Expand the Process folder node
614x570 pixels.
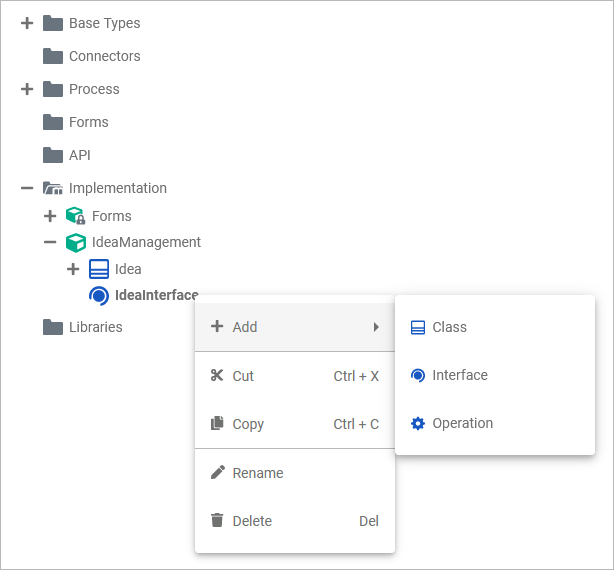click(x=27, y=89)
